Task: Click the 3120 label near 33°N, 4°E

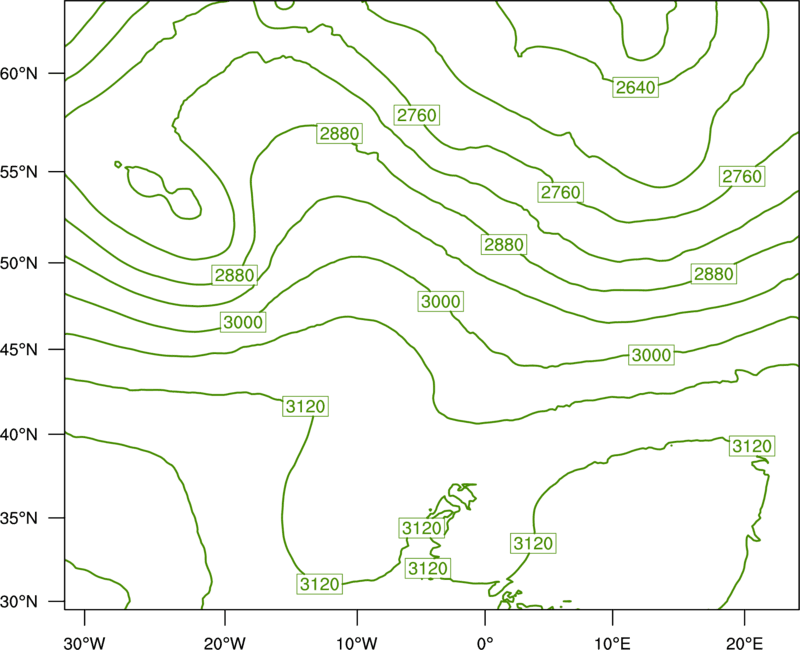Action: click(533, 543)
